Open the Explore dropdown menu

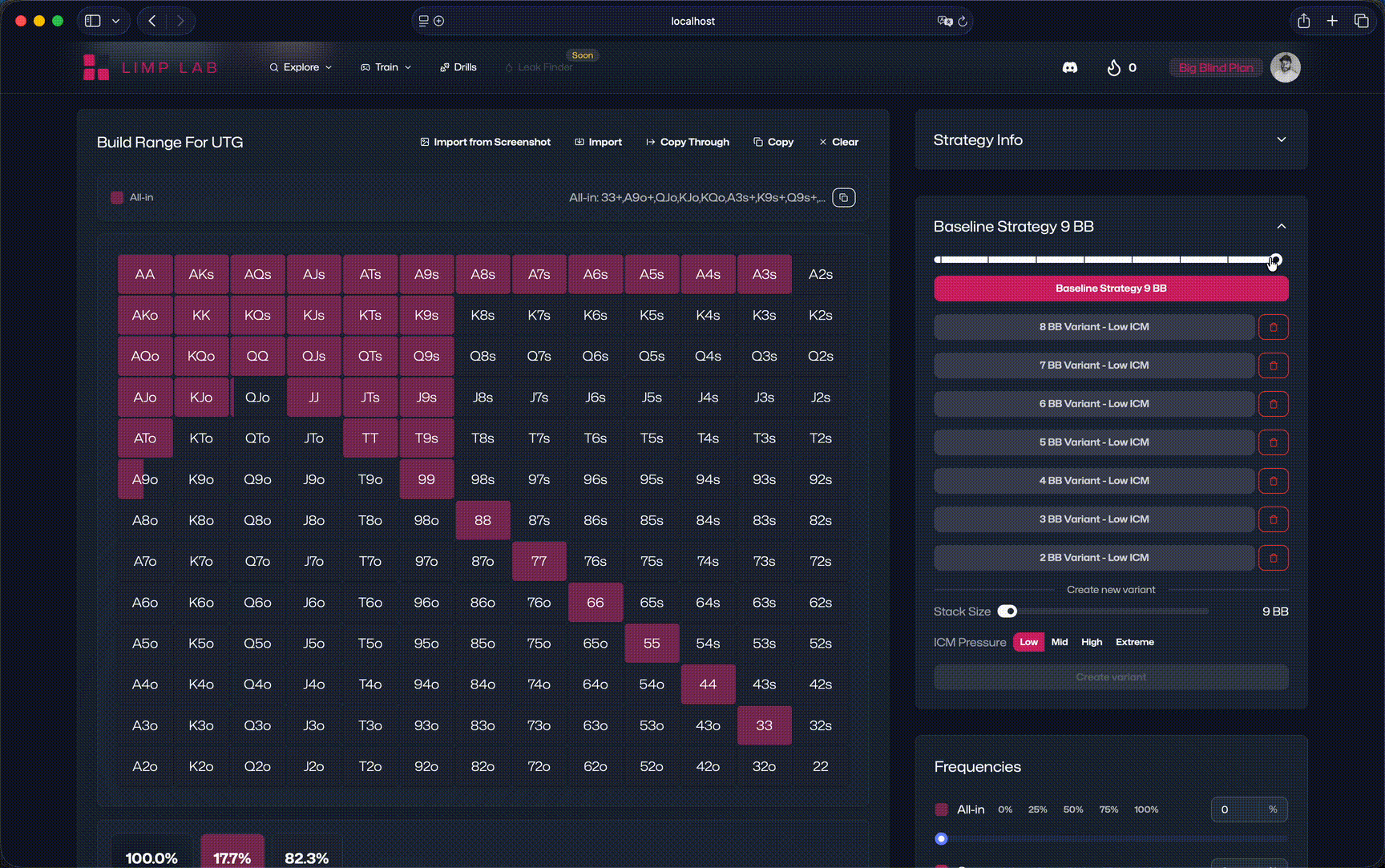pyautogui.click(x=301, y=67)
